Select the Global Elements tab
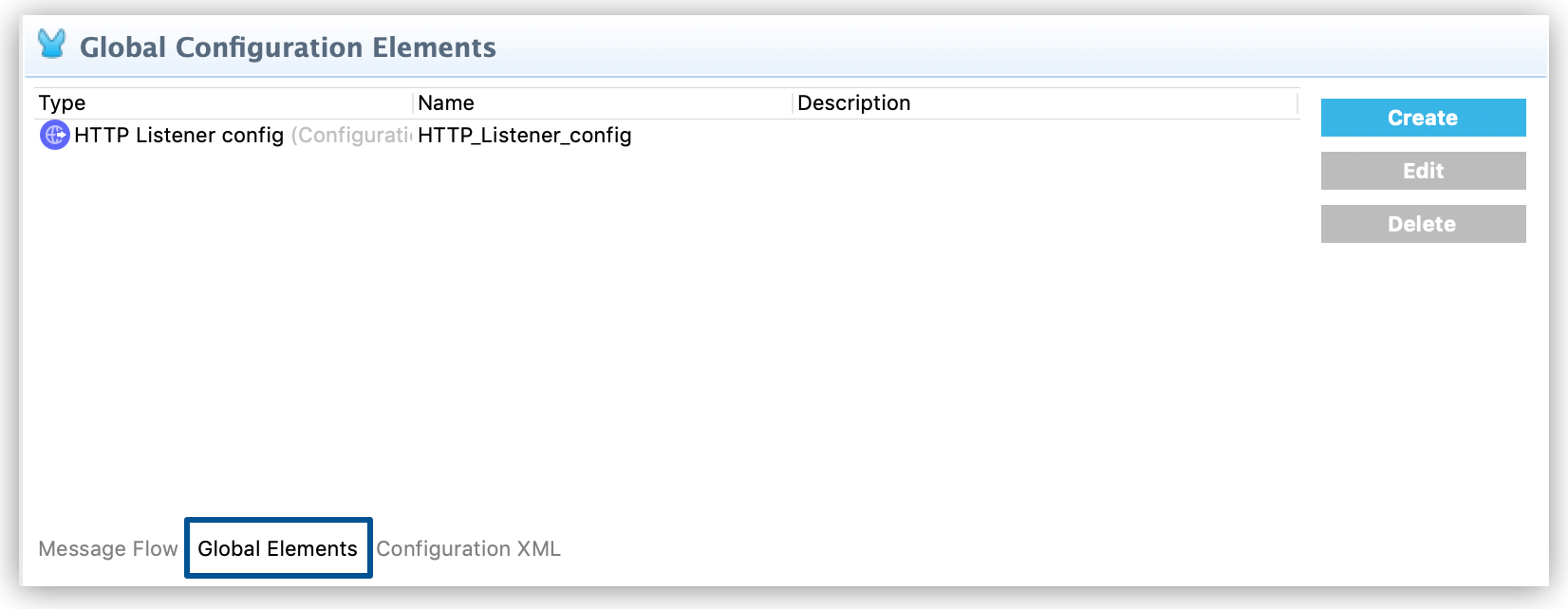The height and width of the screenshot is (609, 1568). point(277,548)
